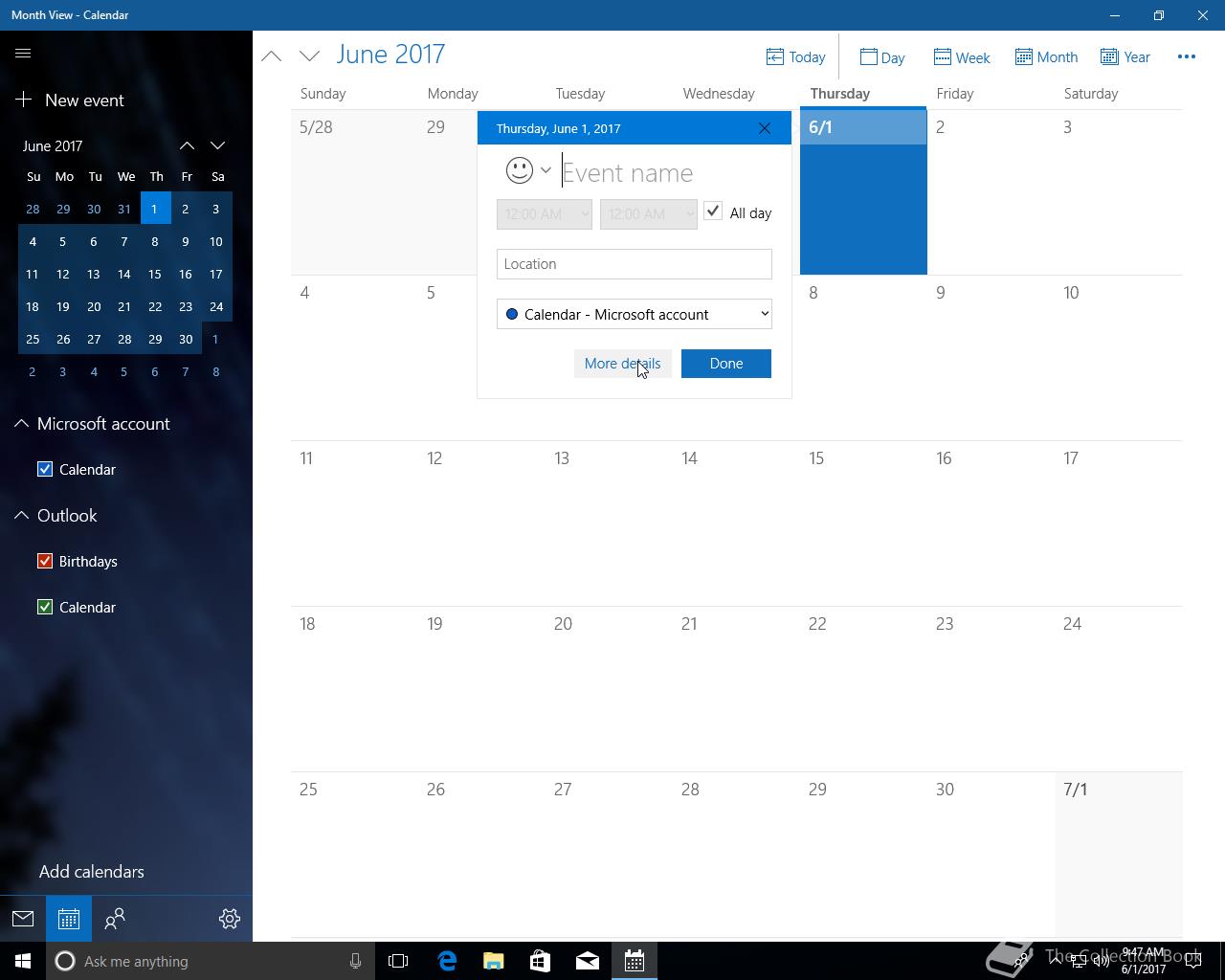
Task: Select day 22 in month grid
Action: coord(863,689)
